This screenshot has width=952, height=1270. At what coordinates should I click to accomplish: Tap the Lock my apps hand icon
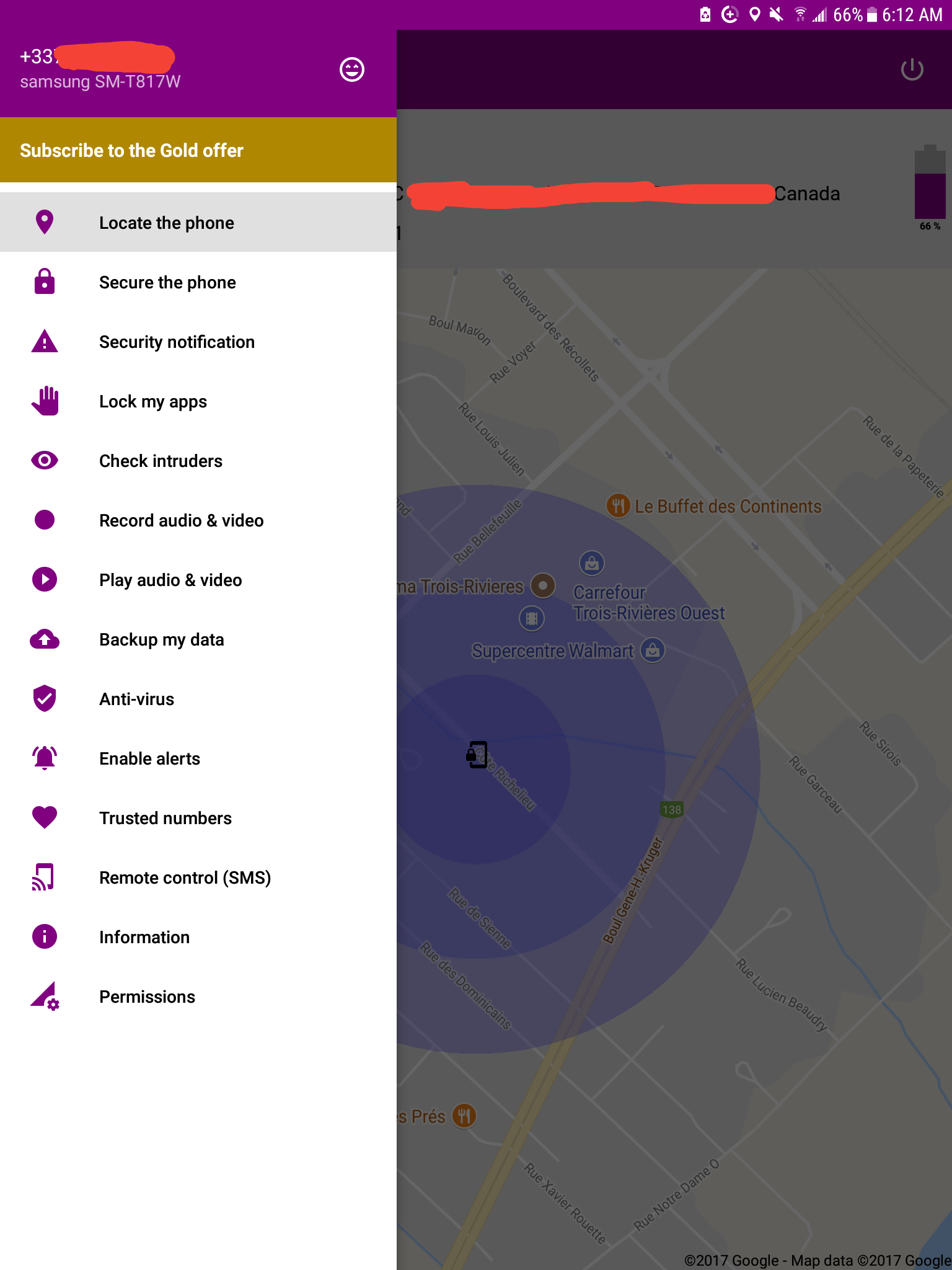(45, 401)
